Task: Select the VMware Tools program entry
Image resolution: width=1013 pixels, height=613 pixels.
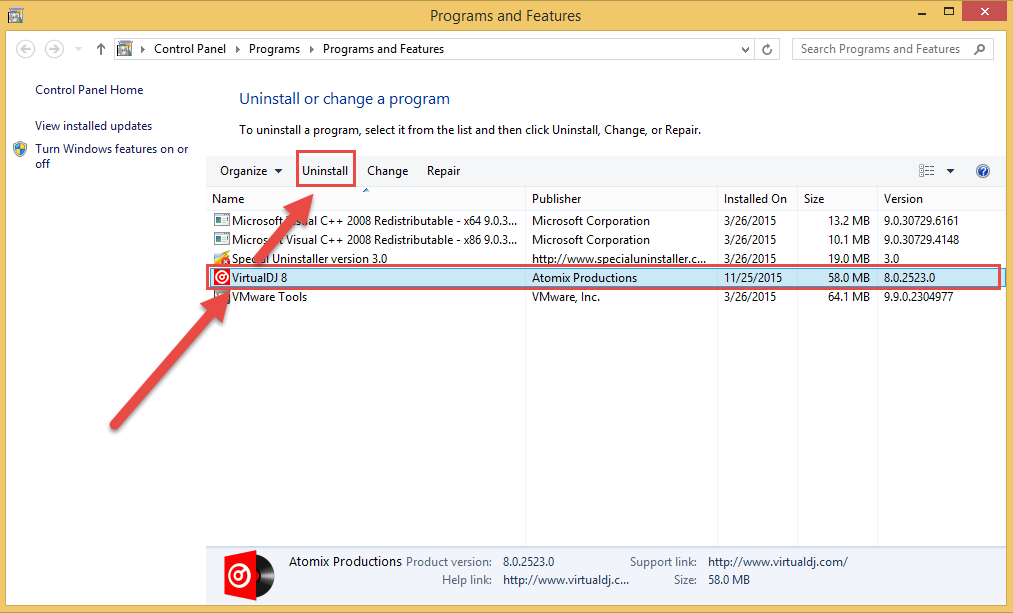Action: tap(605, 297)
